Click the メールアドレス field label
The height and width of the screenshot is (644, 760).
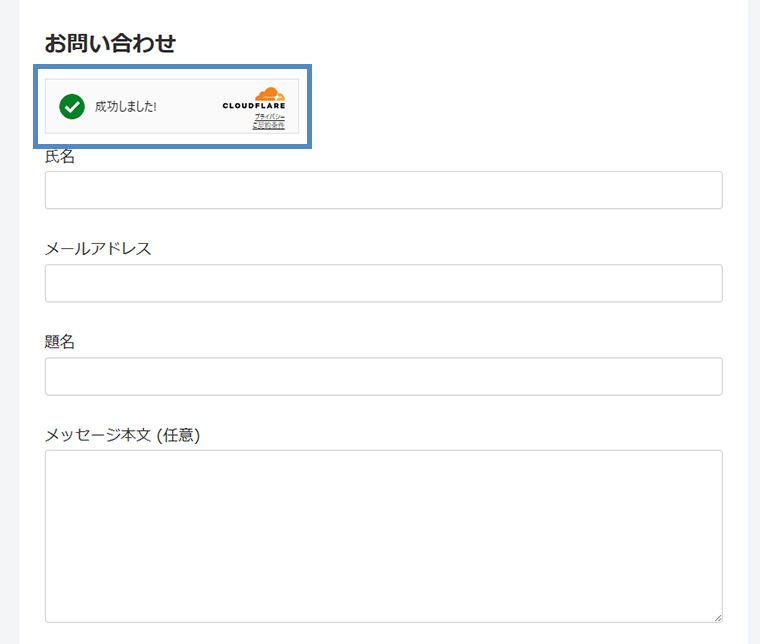pos(98,249)
